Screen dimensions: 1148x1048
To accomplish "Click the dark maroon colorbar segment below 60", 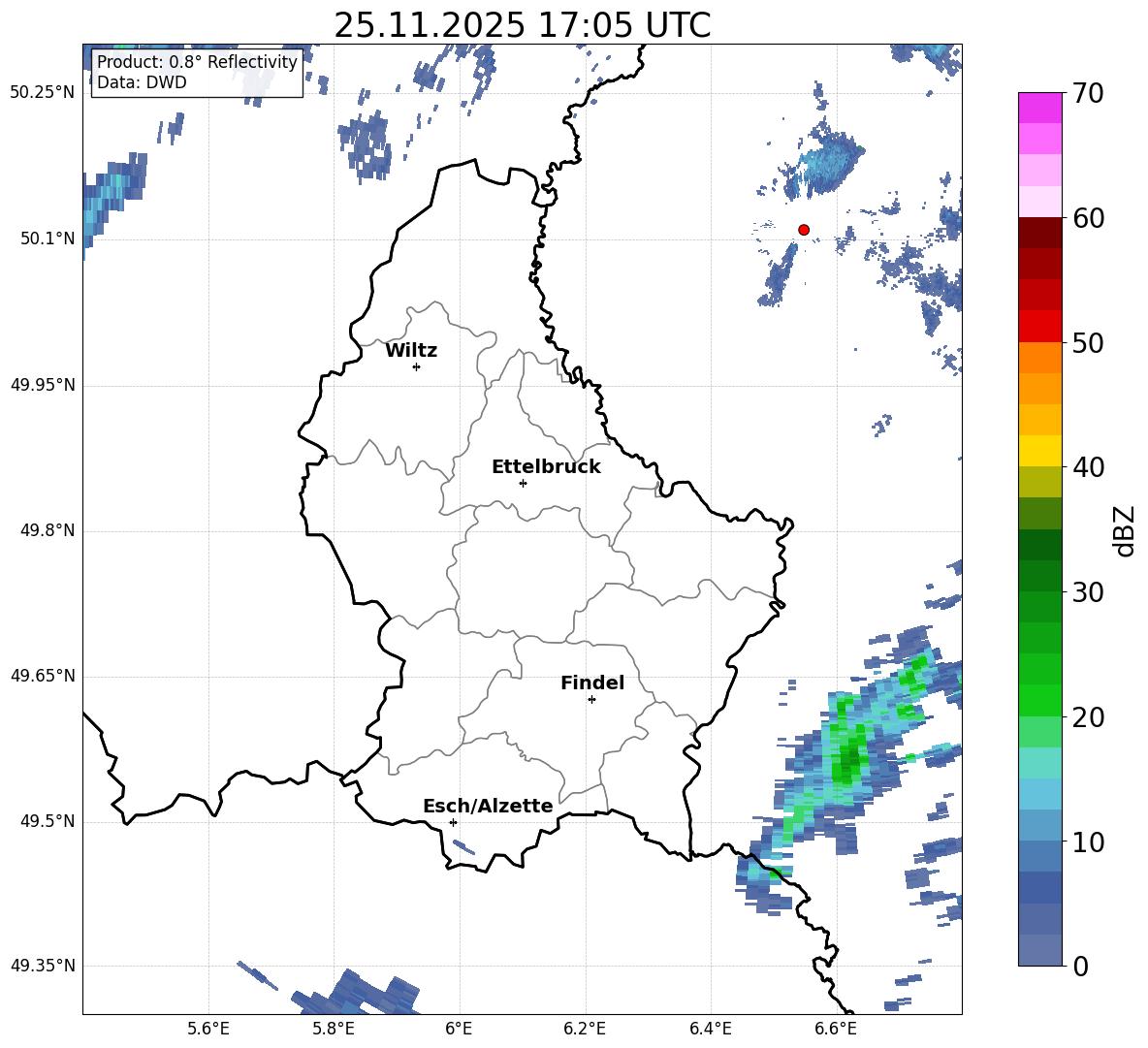I will point(1039,233).
